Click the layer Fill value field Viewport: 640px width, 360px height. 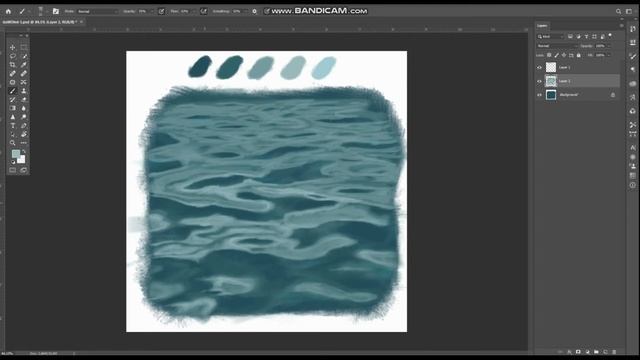coord(600,55)
